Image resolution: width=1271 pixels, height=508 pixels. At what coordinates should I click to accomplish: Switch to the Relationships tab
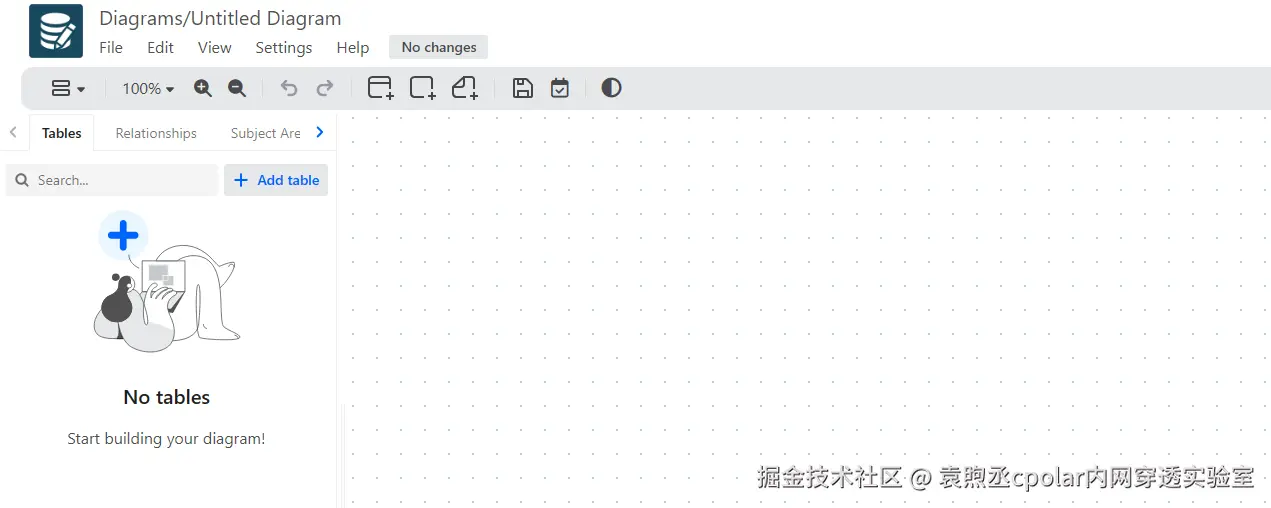pyautogui.click(x=156, y=133)
